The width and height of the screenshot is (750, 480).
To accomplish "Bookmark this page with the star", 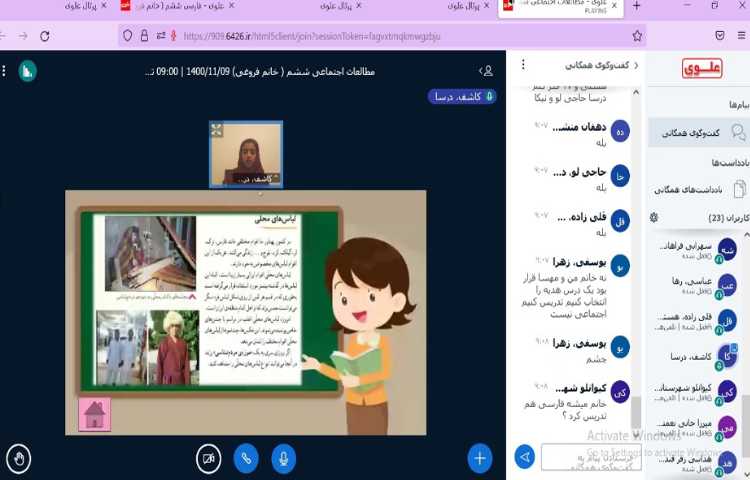I will [x=637, y=36].
